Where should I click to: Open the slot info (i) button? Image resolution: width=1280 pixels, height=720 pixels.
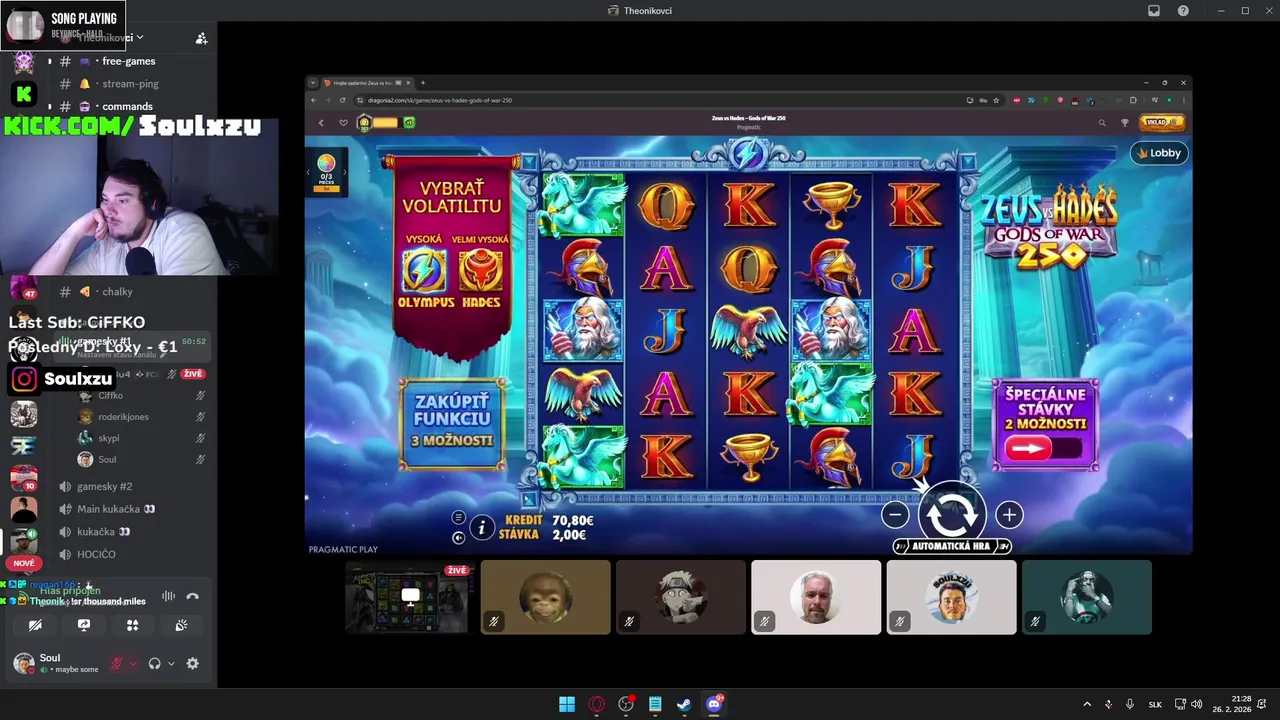coord(482,527)
